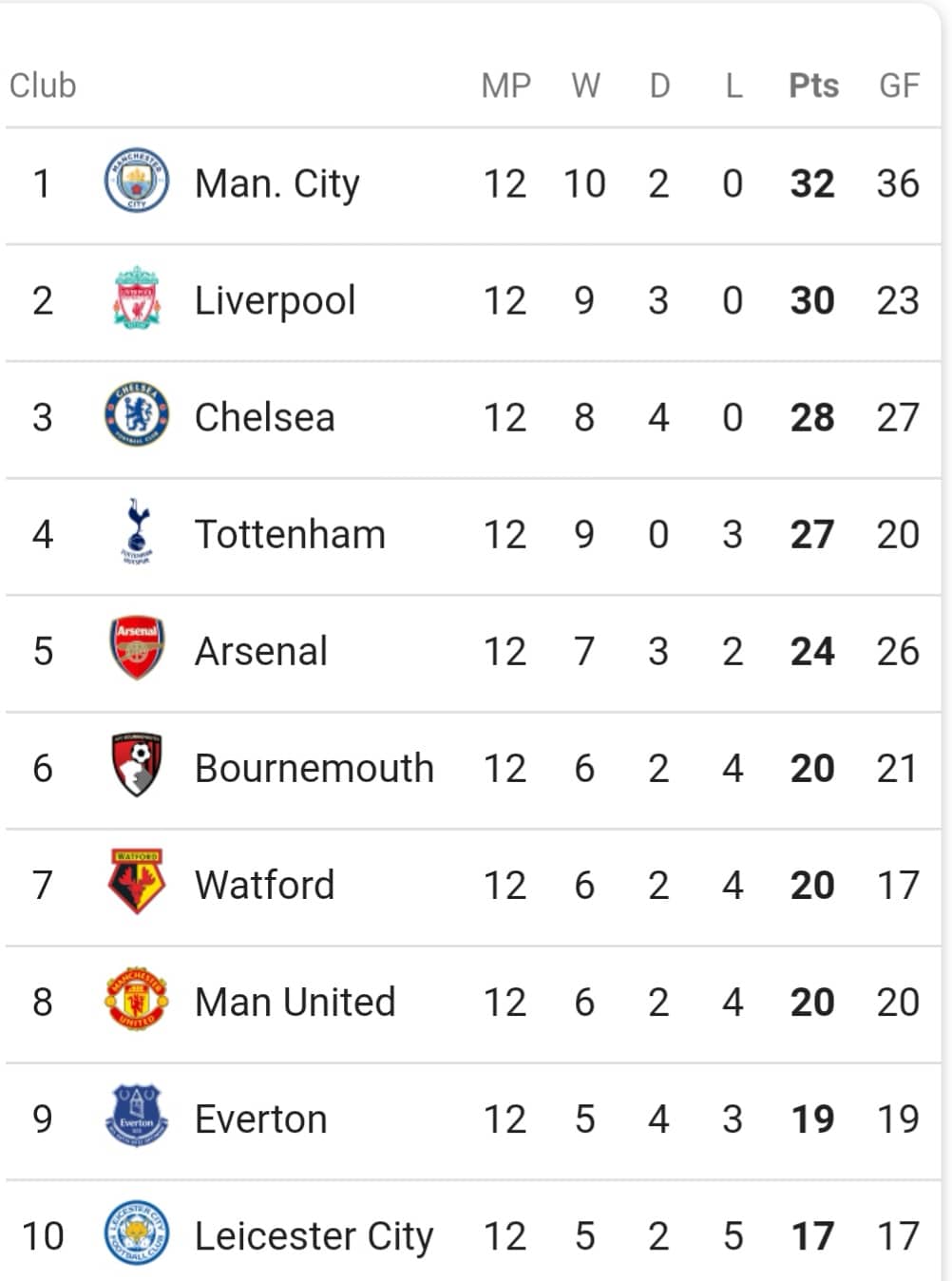Select the Pts column header
This screenshot has width=952, height=1281.
[x=813, y=86]
